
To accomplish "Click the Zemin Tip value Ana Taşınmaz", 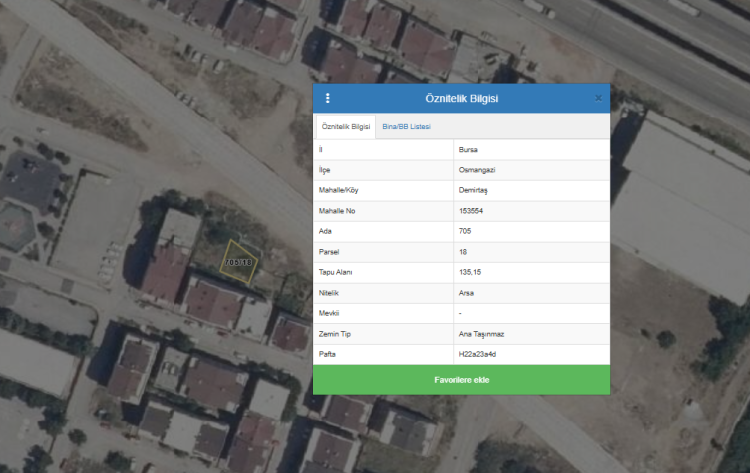I will [x=480, y=334].
